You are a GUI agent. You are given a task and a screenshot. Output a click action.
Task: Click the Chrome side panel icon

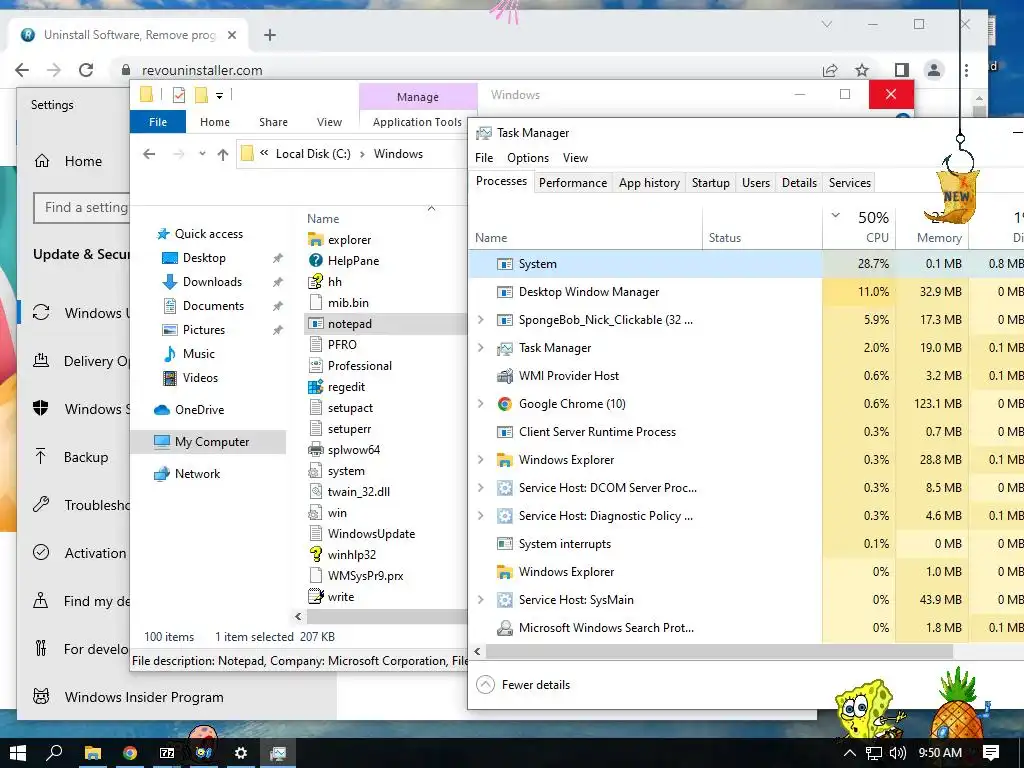tap(902, 70)
